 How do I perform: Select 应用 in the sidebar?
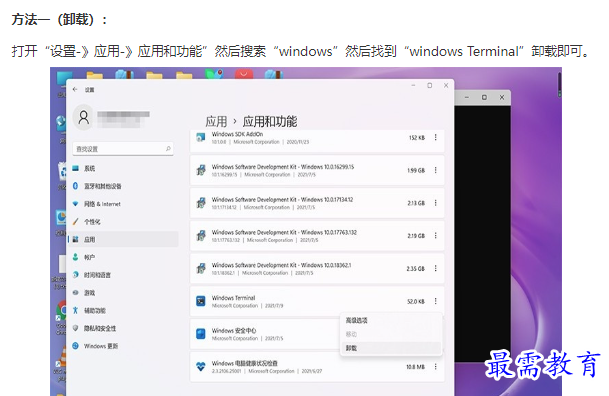[x=123, y=240]
